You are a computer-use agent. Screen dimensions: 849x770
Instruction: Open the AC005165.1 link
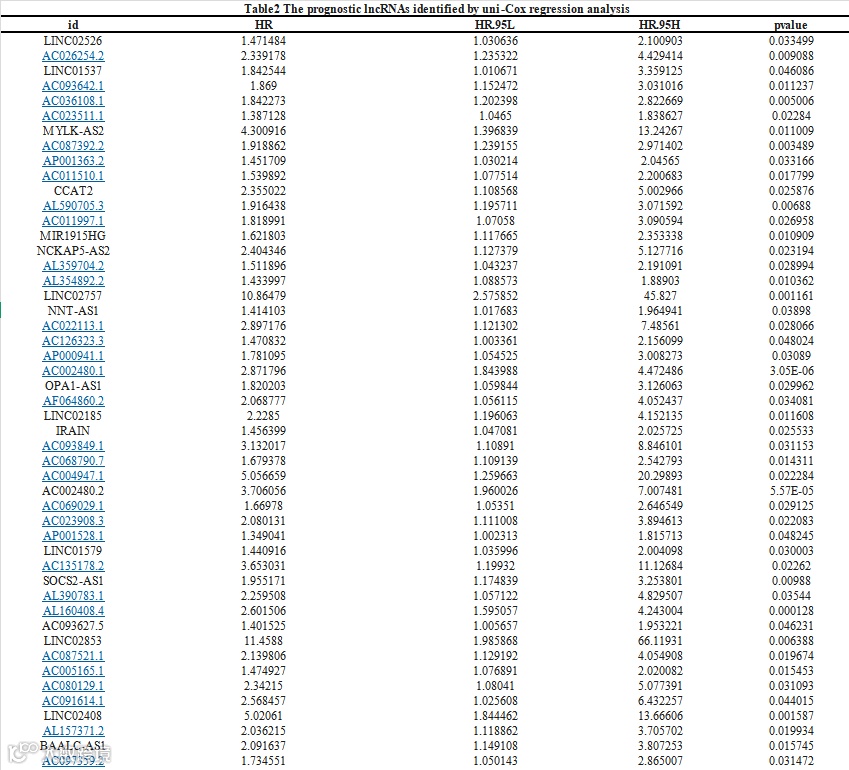(73, 670)
